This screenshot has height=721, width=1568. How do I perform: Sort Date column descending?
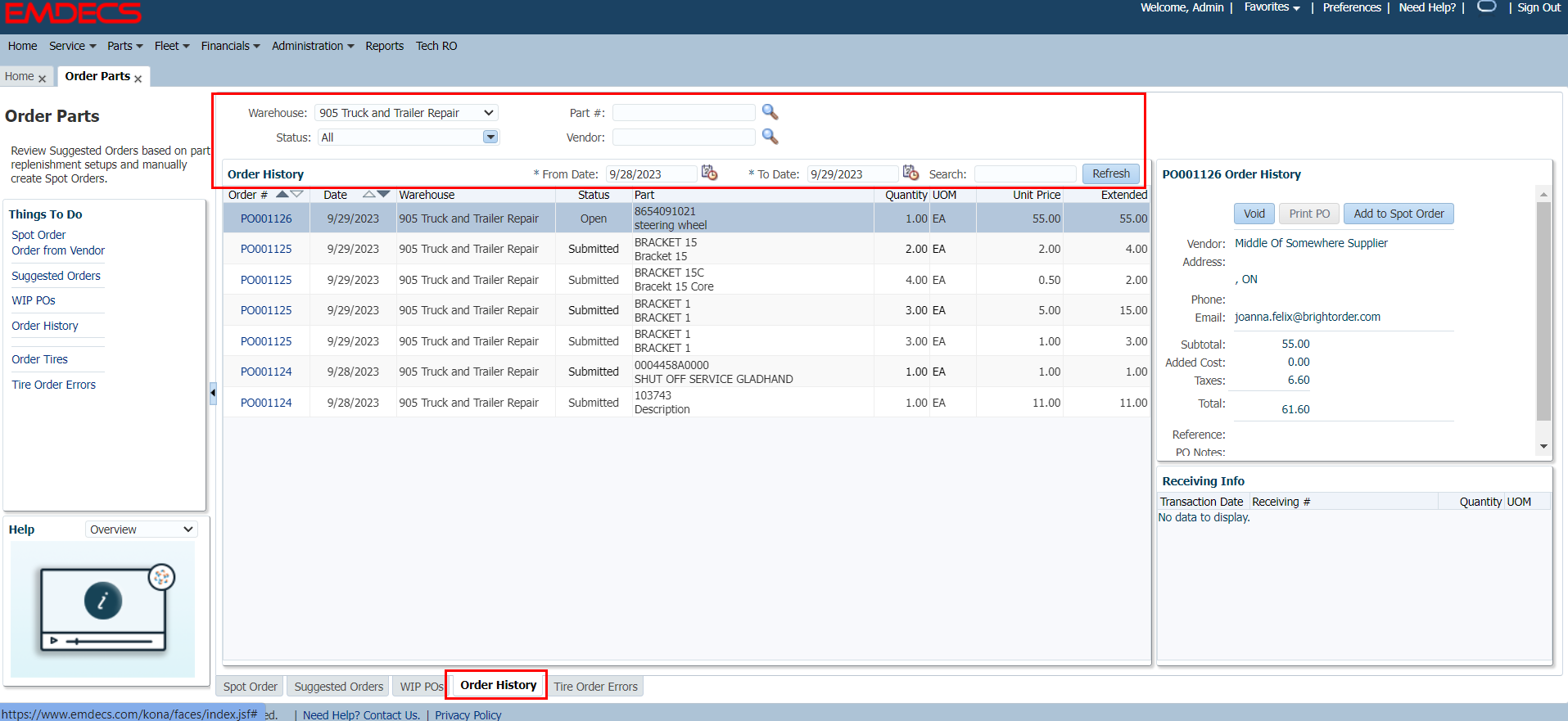[x=383, y=194]
